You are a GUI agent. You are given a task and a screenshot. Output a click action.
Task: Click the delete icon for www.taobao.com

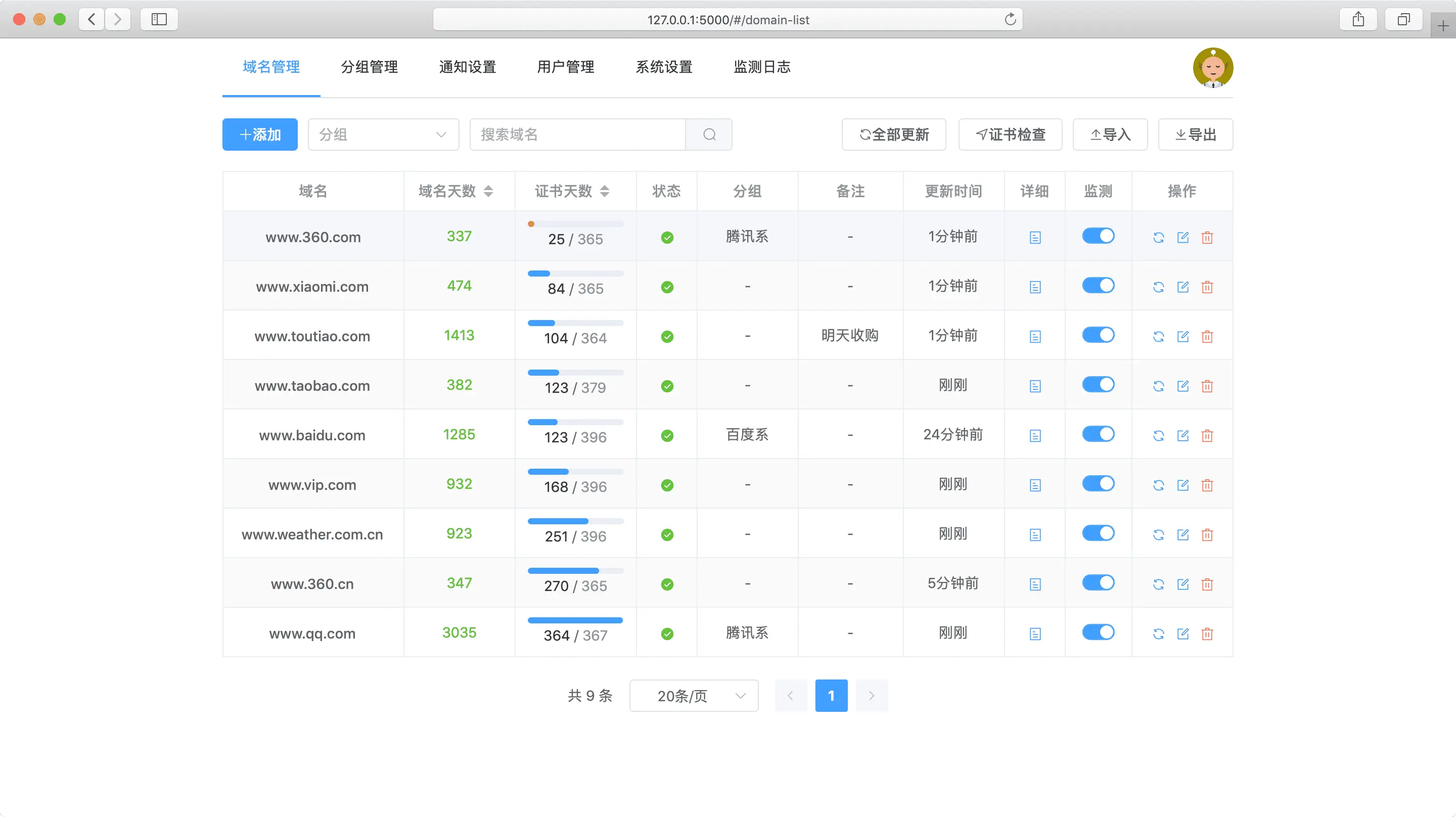click(1207, 385)
